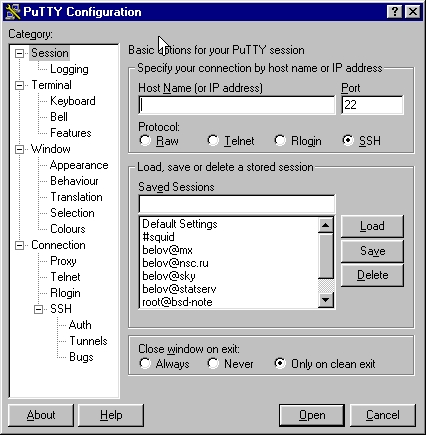This screenshot has height=435, width=426.
Task: Click the saved sessions scroll up arrow
Action: [325, 225]
